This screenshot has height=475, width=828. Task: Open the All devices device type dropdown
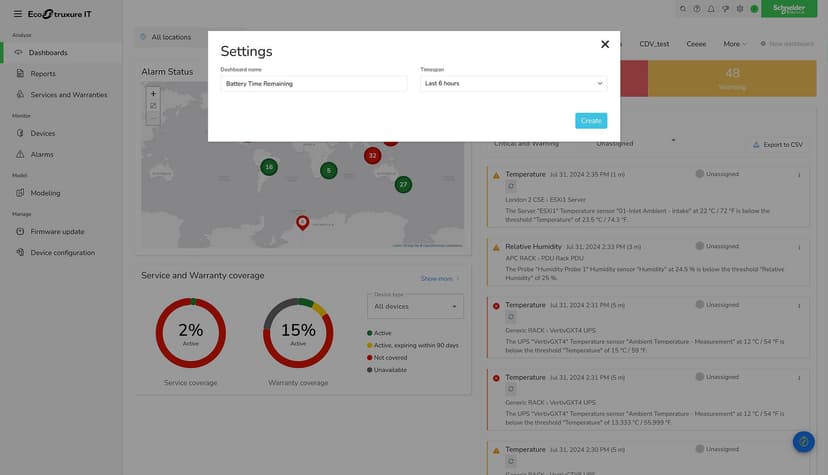point(415,307)
